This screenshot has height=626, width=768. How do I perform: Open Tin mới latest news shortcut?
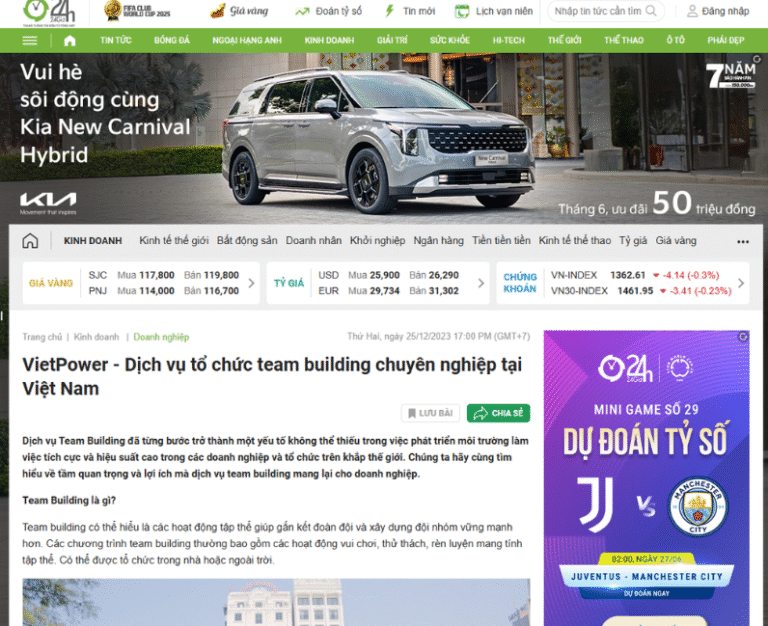pyautogui.click(x=410, y=11)
